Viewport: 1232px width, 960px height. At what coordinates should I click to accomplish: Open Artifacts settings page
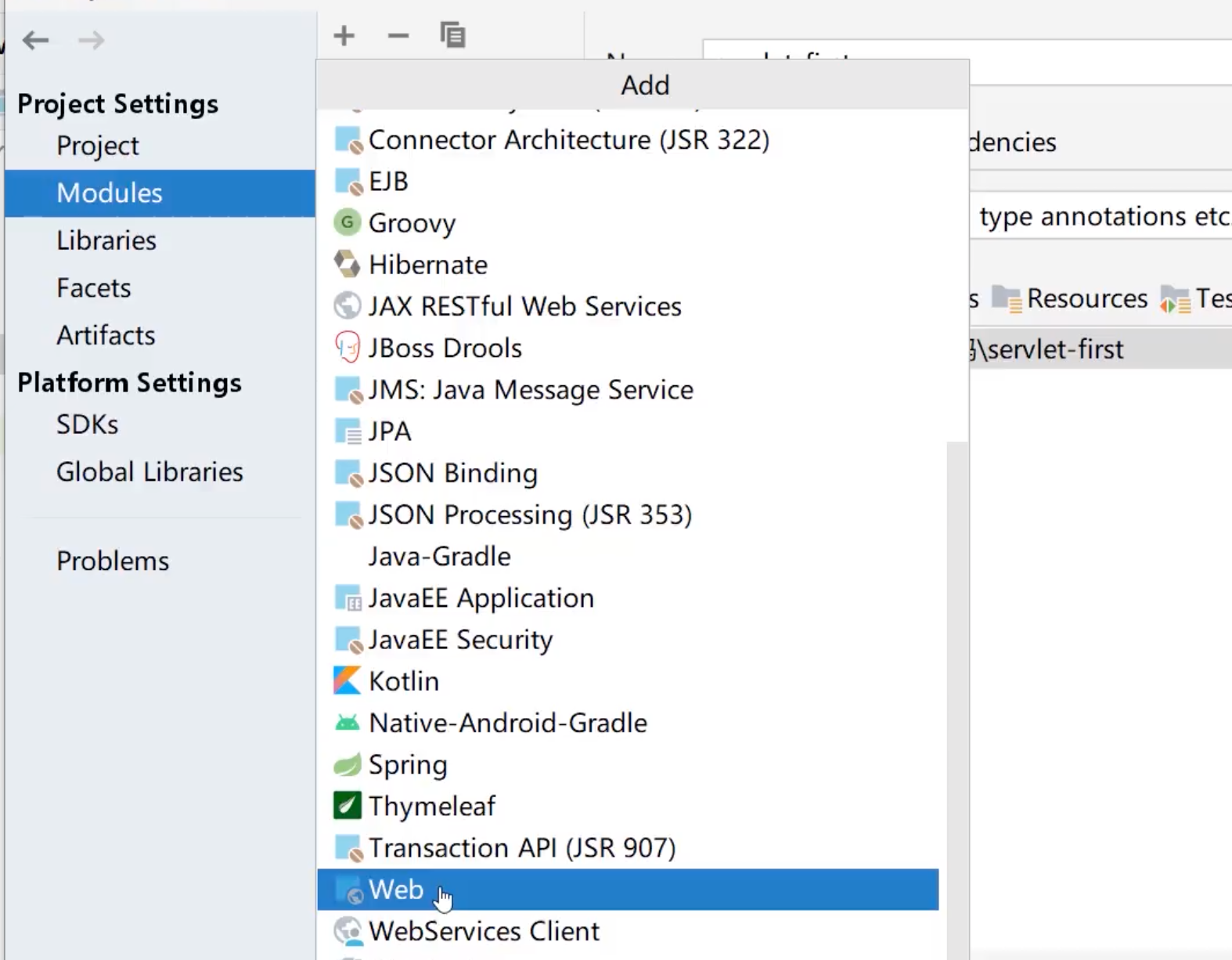(106, 335)
